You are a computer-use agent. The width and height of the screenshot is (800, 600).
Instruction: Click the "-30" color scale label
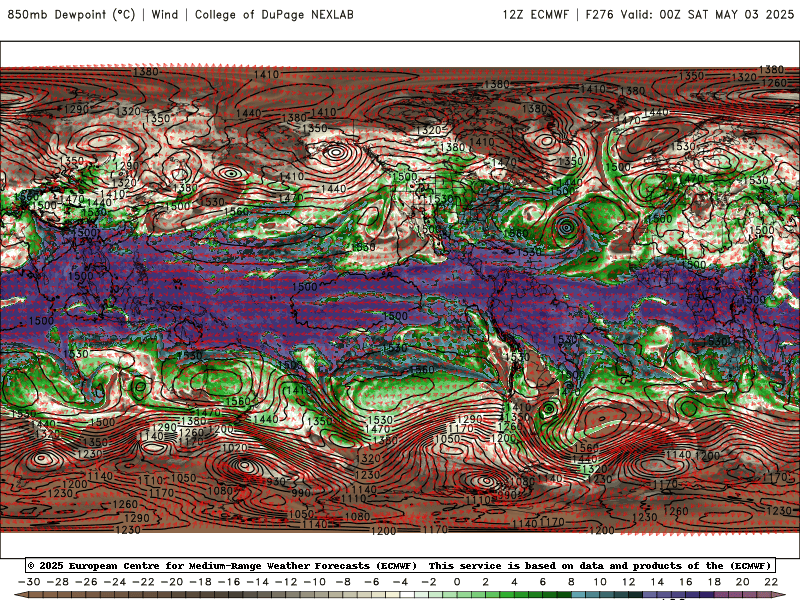click(x=29, y=582)
